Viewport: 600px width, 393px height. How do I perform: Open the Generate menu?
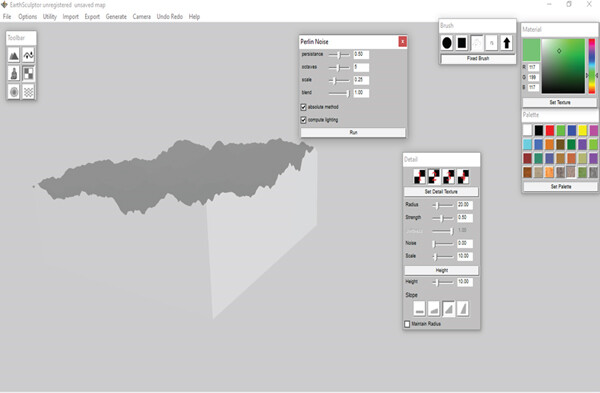[x=116, y=17]
